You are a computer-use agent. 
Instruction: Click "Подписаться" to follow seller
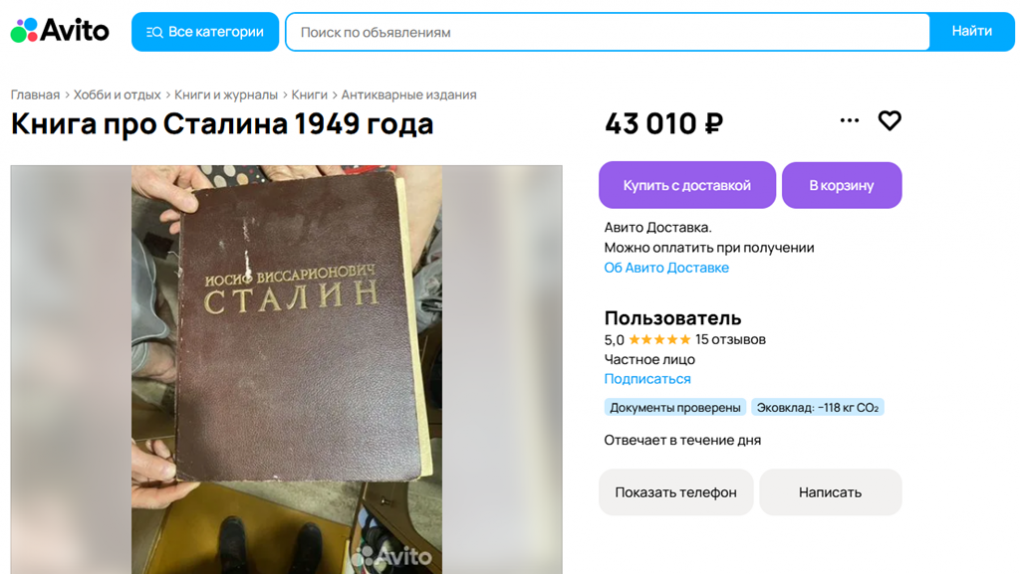pyautogui.click(x=647, y=379)
